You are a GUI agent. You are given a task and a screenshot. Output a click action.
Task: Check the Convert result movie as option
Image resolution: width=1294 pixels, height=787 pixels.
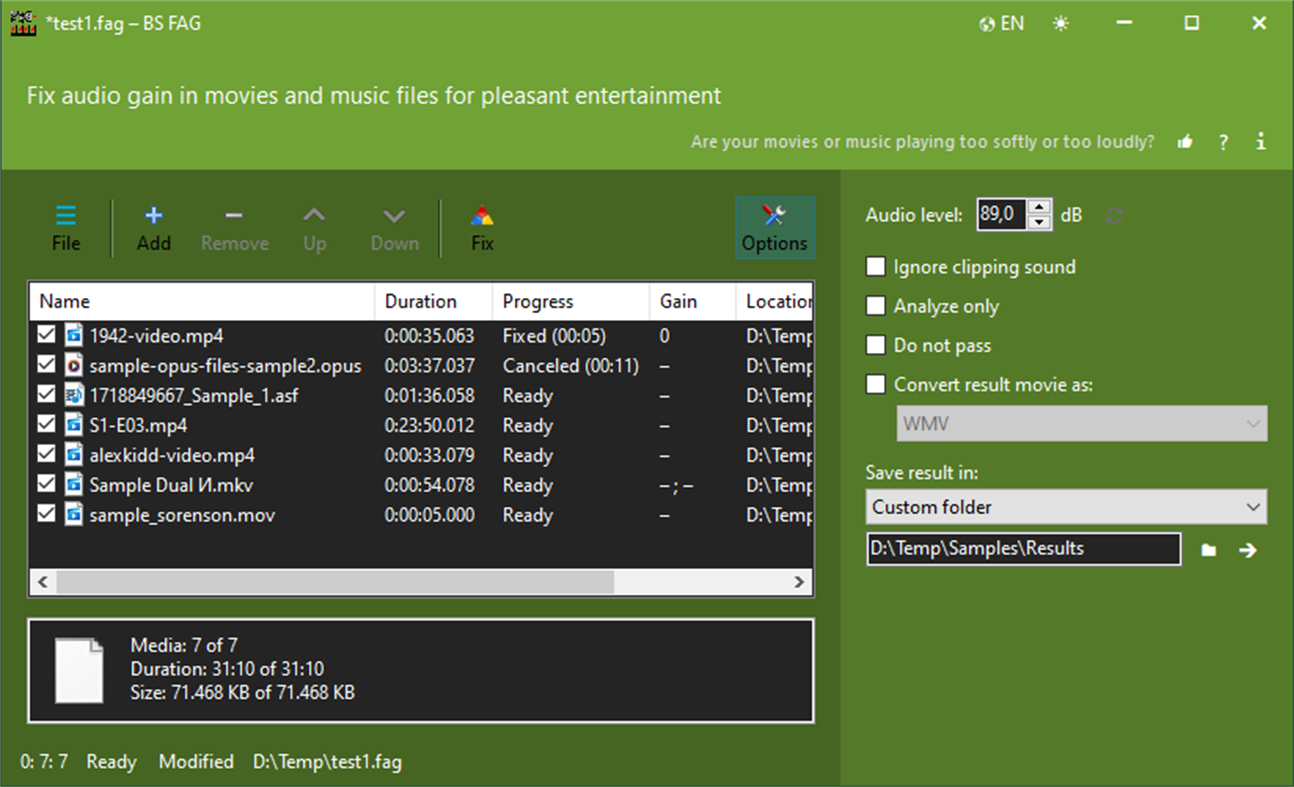click(x=875, y=384)
